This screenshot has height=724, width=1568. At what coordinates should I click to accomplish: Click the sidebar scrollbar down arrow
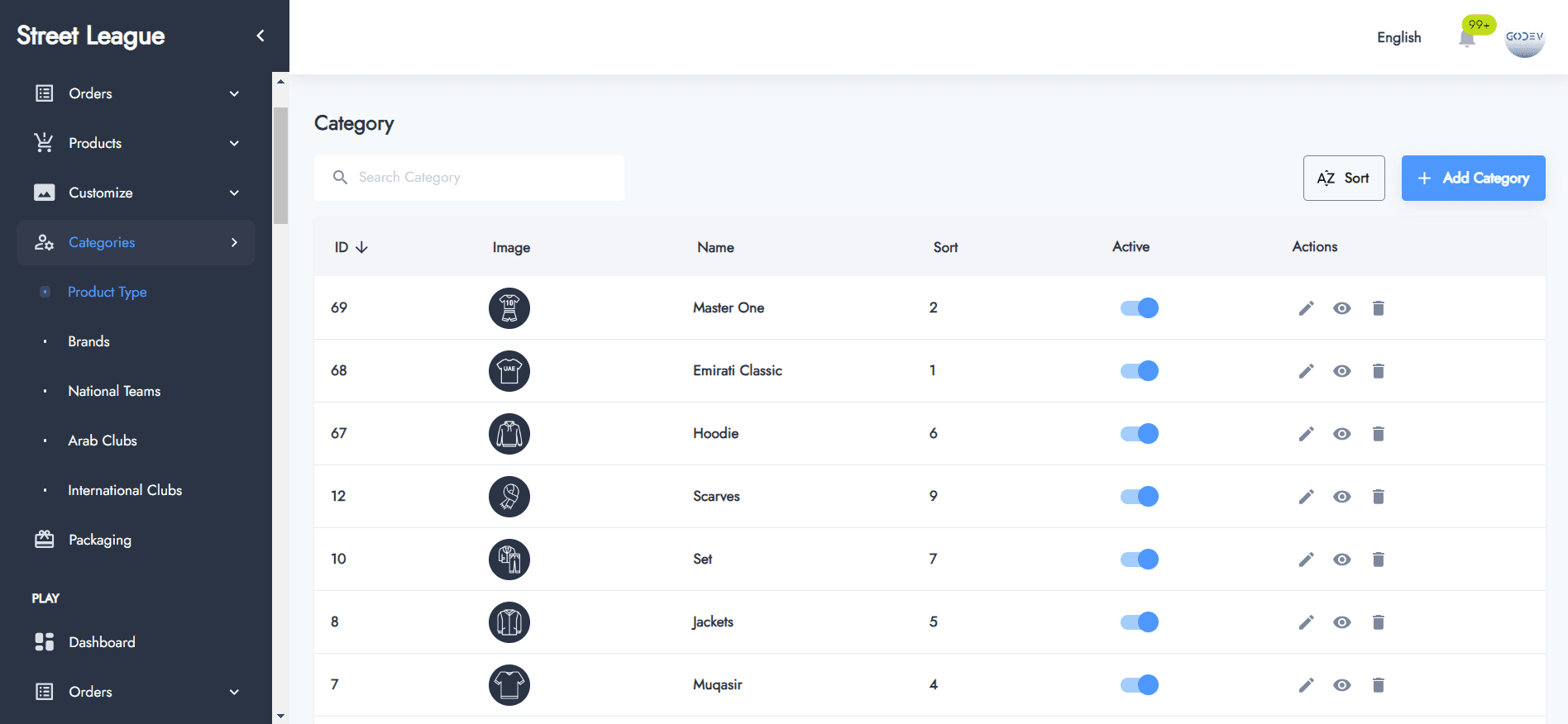[x=280, y=716]
